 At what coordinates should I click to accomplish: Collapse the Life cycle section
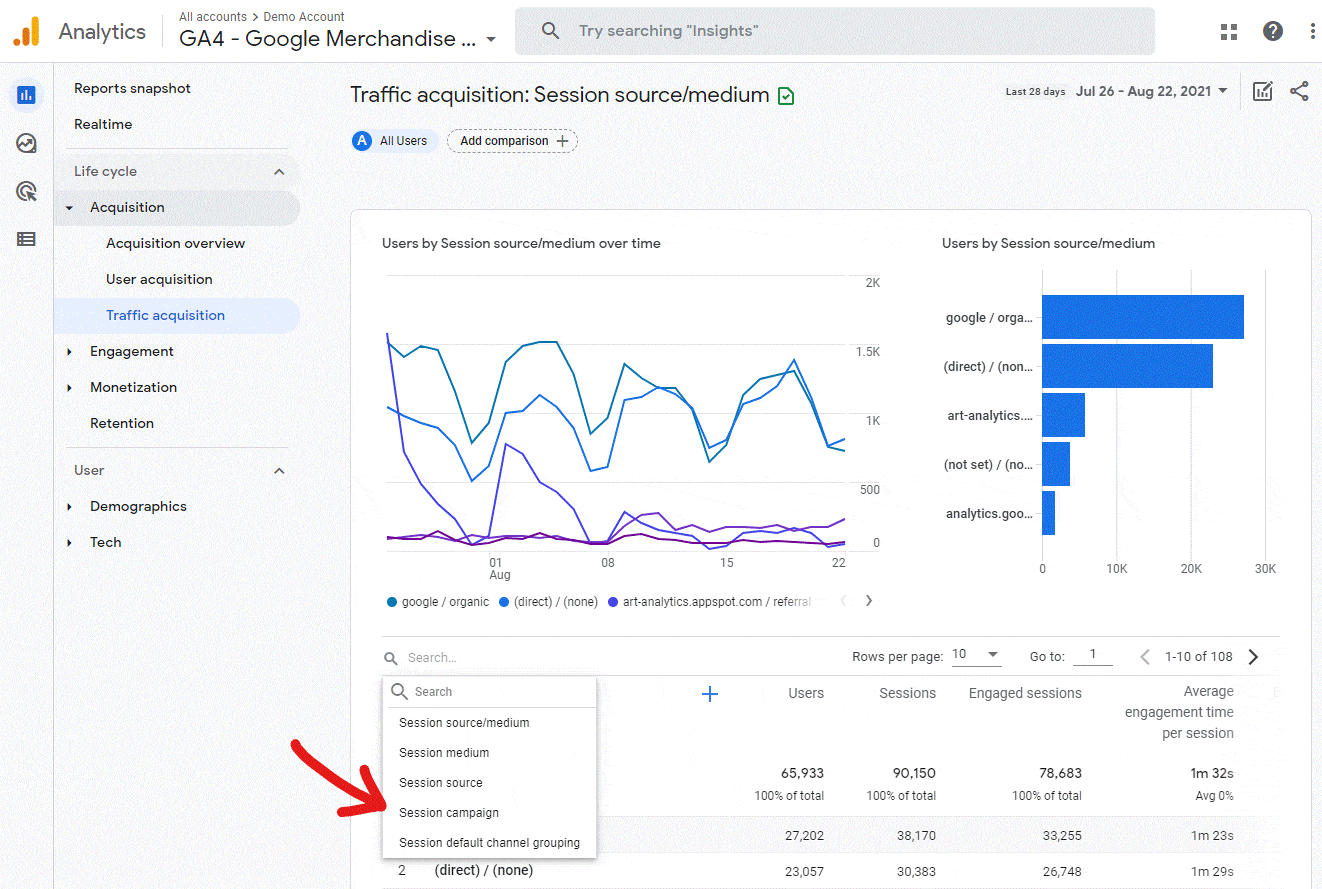[x=279, y=171]
